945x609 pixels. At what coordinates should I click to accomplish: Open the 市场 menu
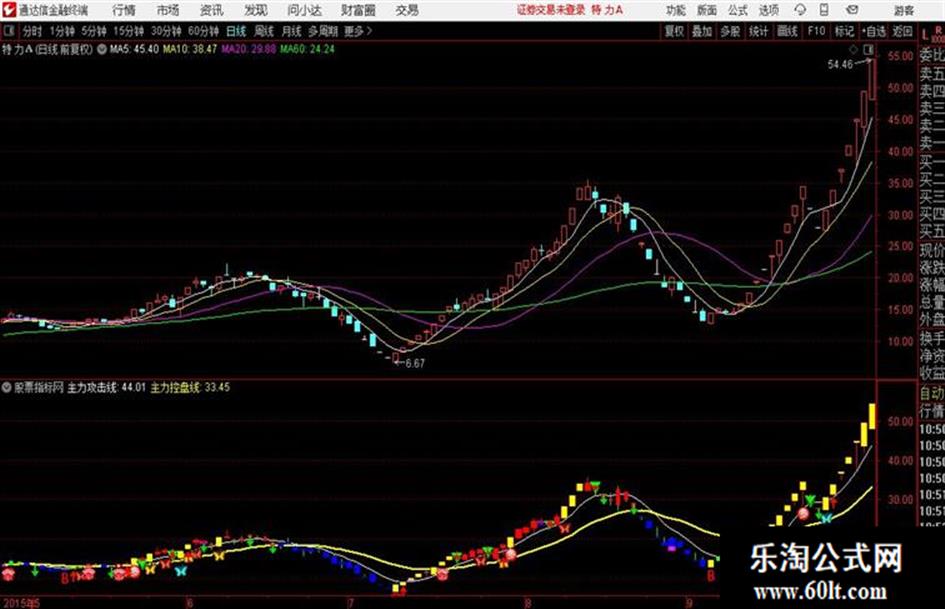tap(168, 10)
